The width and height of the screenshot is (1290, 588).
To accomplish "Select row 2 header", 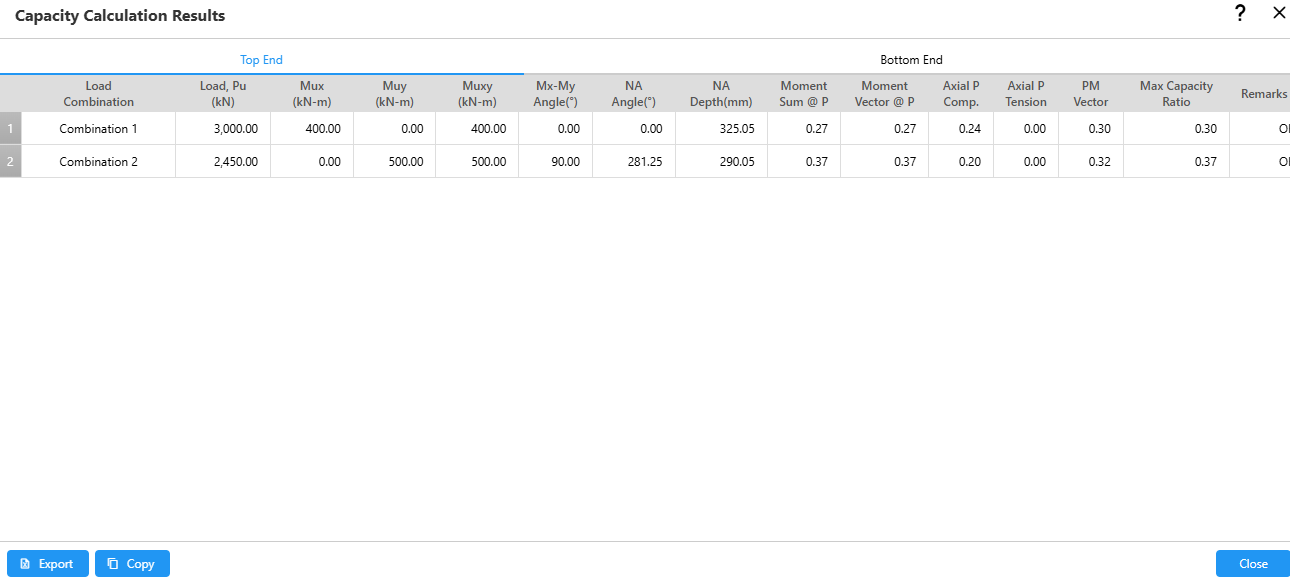I will coord(10,162).
